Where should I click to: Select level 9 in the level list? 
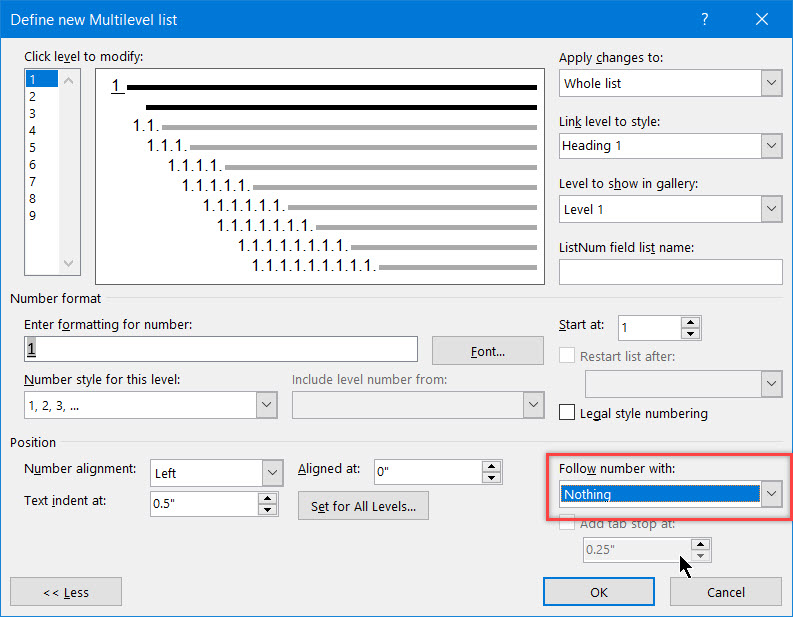42,215
